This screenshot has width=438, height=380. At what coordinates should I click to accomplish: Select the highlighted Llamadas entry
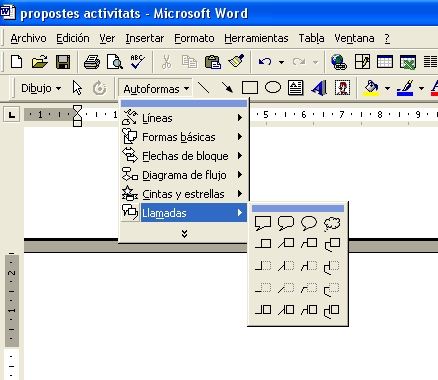[184, 213]
